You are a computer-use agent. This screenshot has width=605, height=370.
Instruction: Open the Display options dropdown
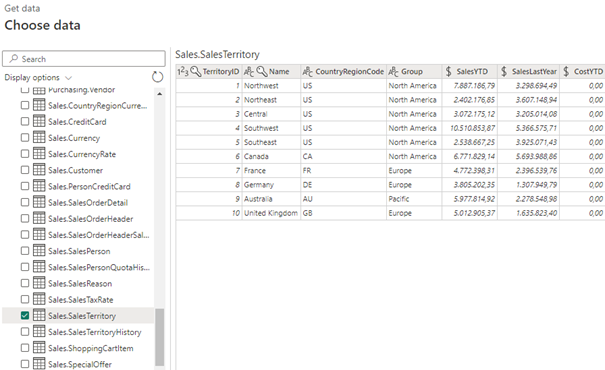tap(38, 78)
